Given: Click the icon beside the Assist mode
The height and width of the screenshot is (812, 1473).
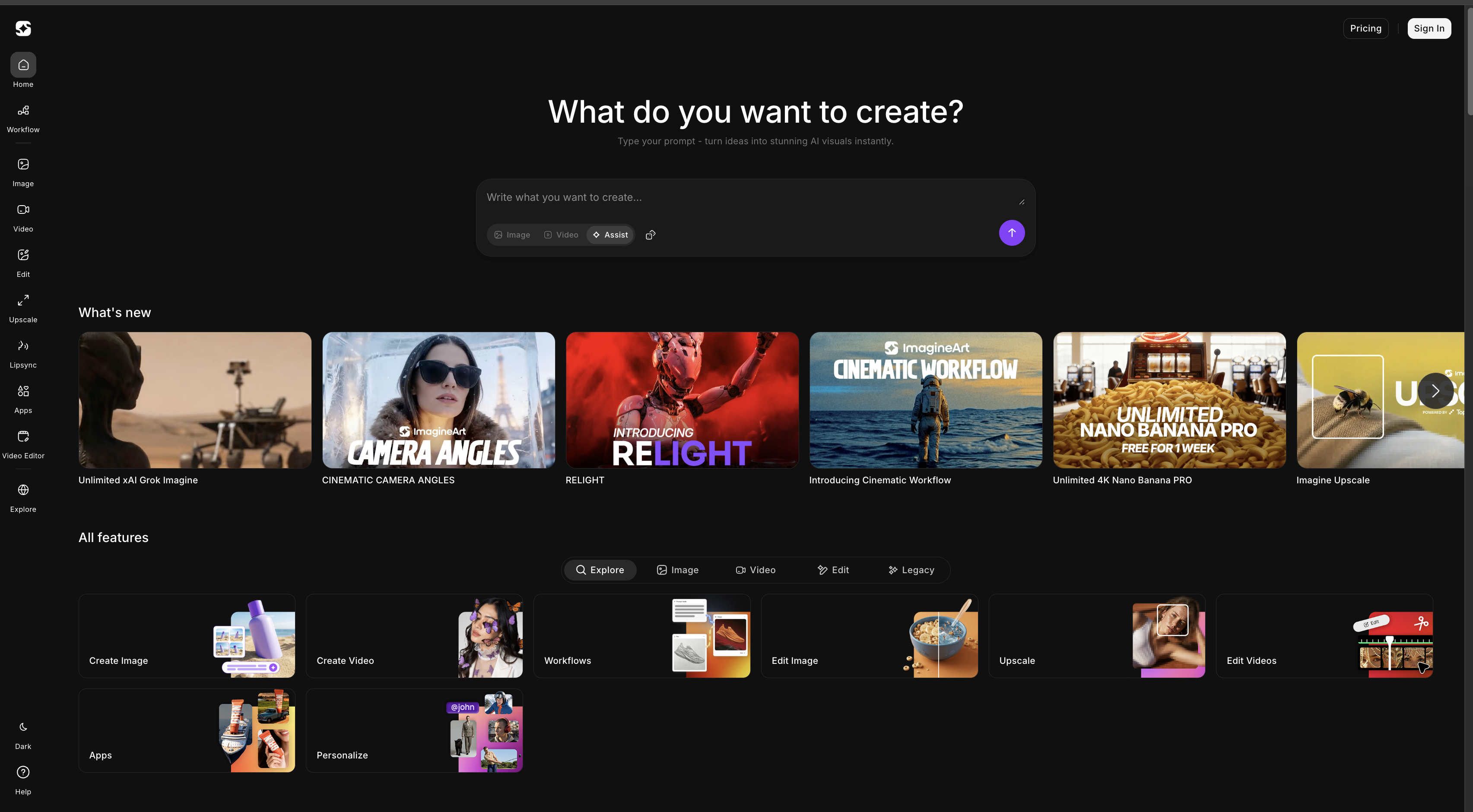Looking at the screenshot, I should (x=650, y=235).
